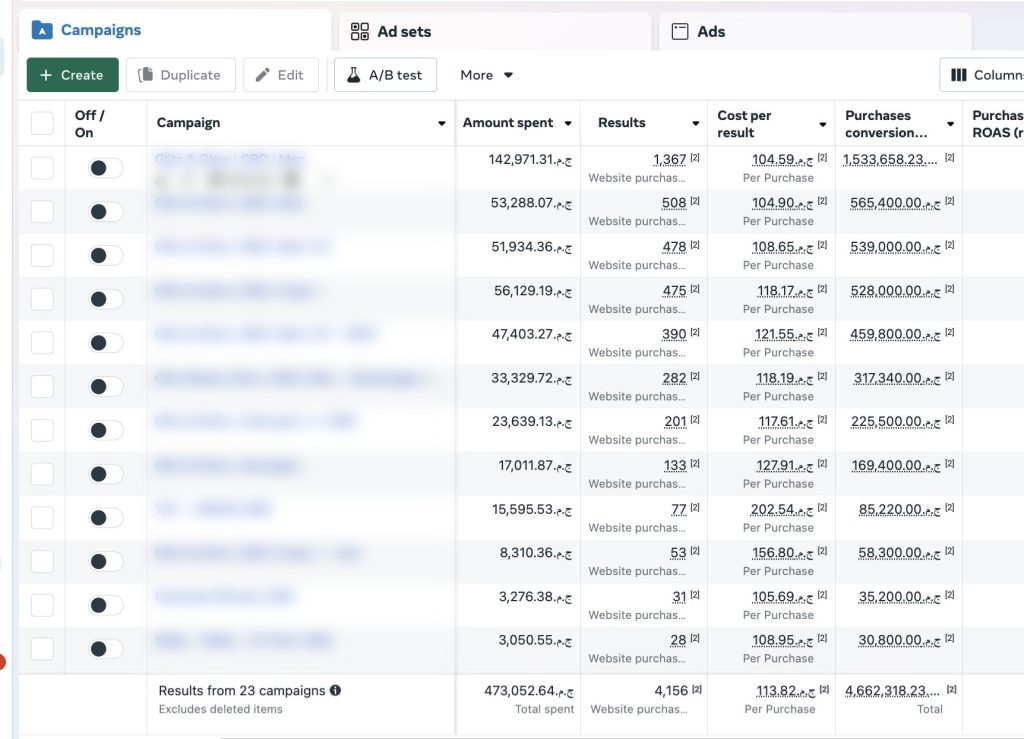The height and width of the screenshot is (739, 1024).
Task: Click the Ads tab square icon
Action: (680, 32)
